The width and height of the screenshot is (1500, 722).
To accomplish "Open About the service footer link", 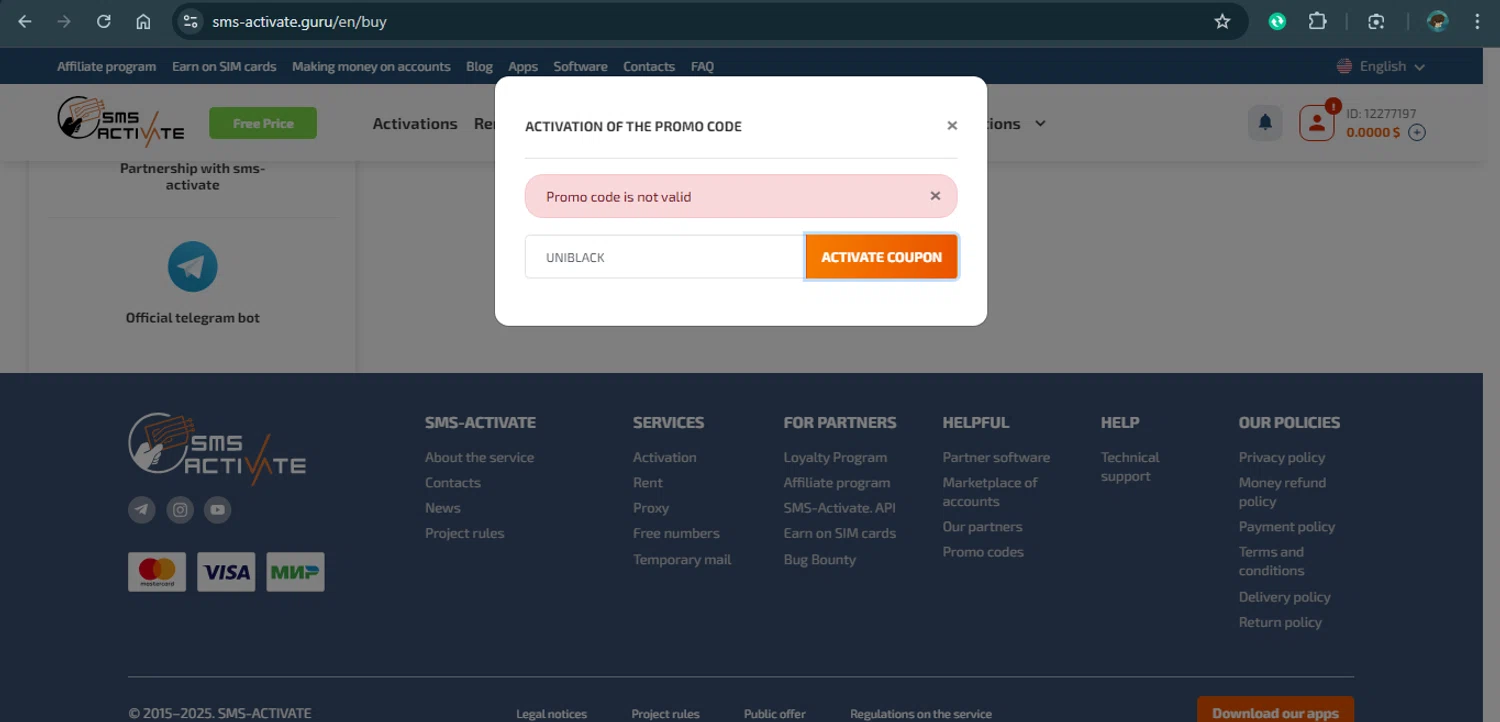I will point(479,457).
